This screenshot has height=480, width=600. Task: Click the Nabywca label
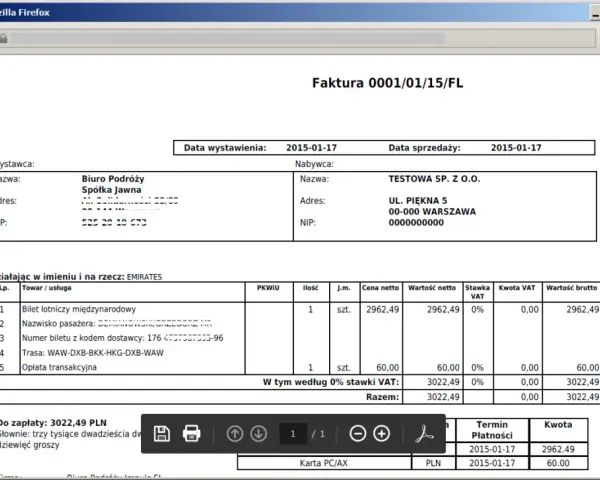[x=314, y=164]
